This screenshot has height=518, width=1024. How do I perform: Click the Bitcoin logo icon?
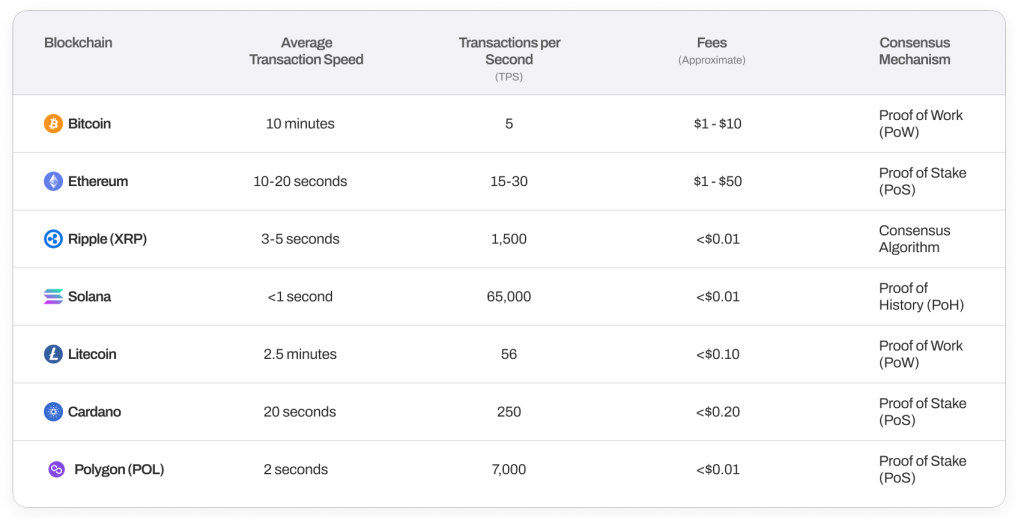click(x=53, y=124)
